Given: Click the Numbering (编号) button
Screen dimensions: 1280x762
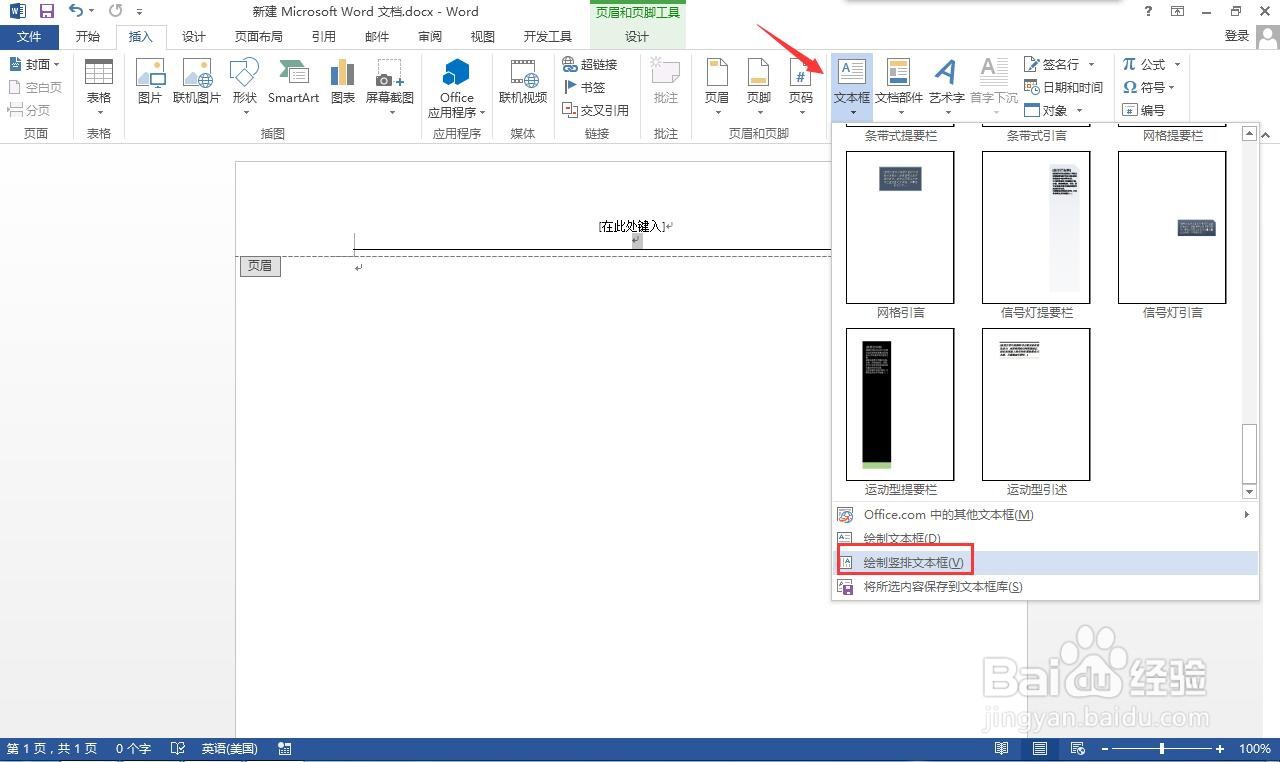Looking at the screenshot, I should (x=1143, y=110).
